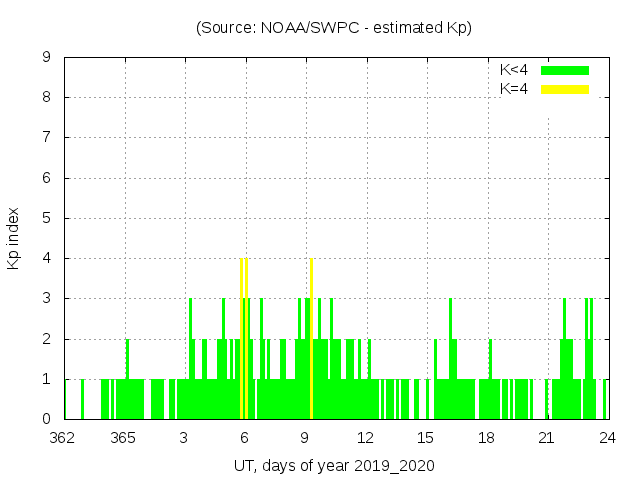Select the K<4 legend label text
The image size is (640, 480).
point(514,70)
